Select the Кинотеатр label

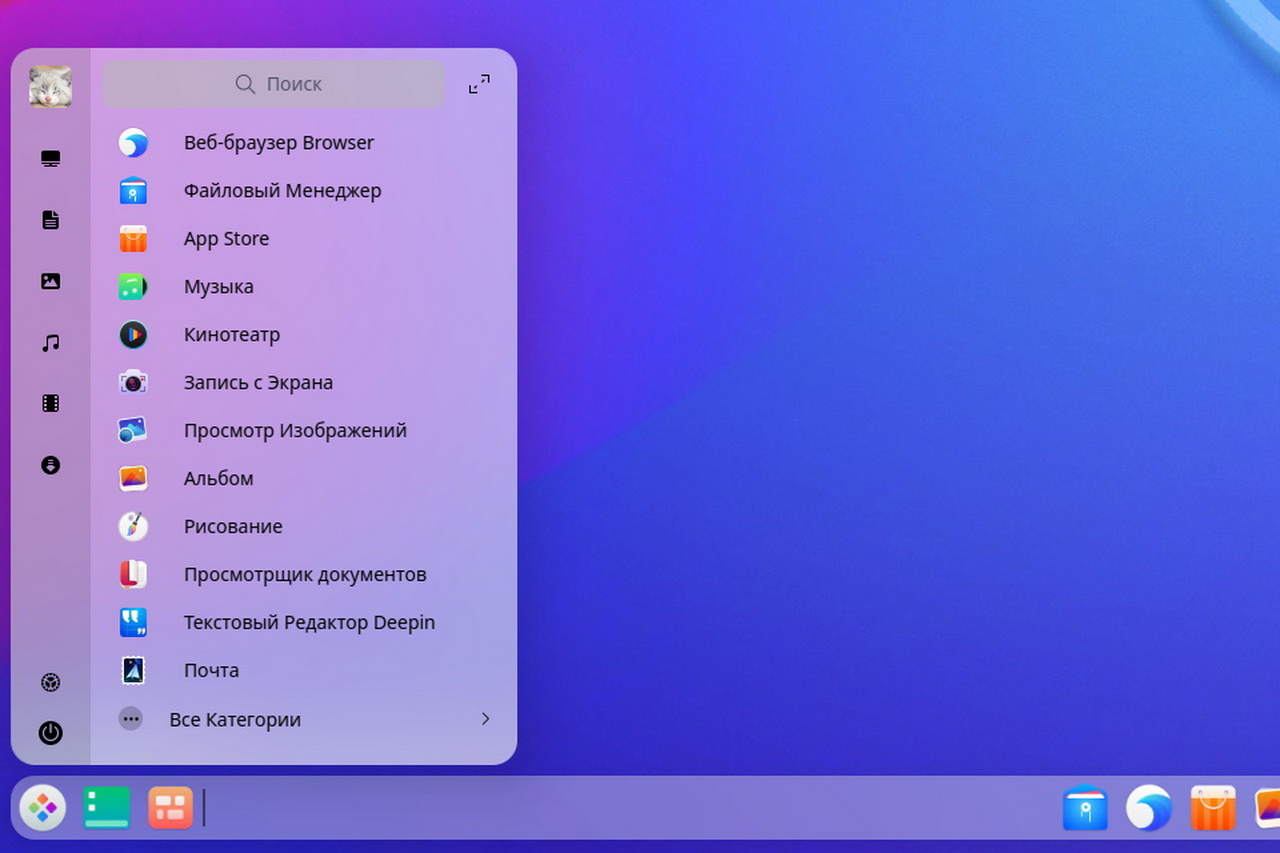[x=232, y=335]
